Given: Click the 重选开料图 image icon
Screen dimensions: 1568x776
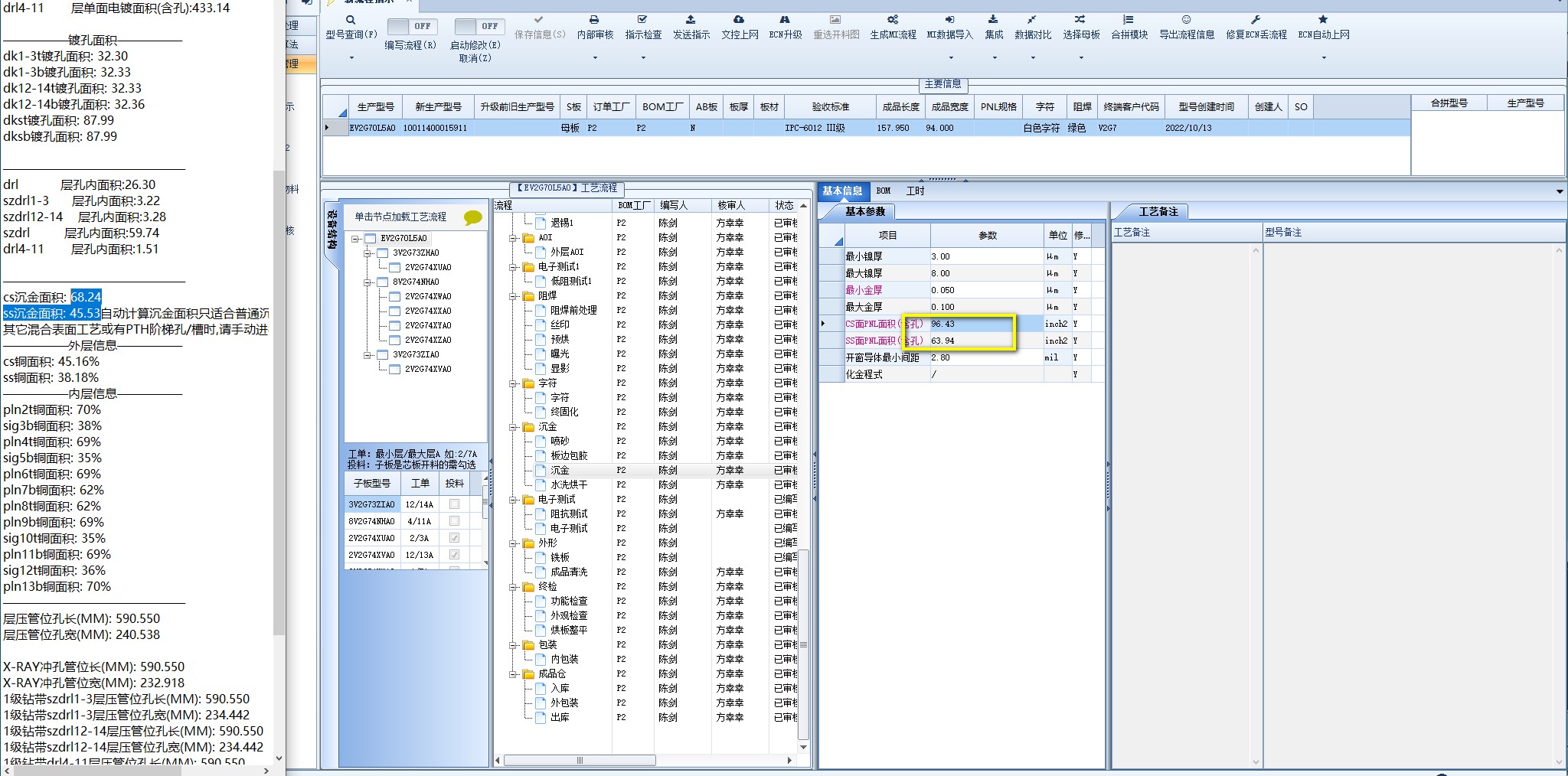Looking at the screenshot, I should (x=835, y=20).
